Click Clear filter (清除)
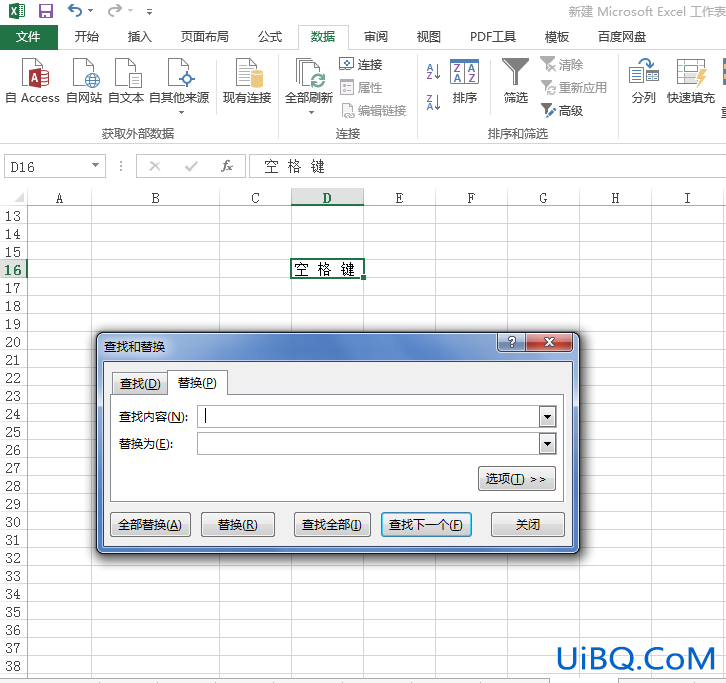 562,64
